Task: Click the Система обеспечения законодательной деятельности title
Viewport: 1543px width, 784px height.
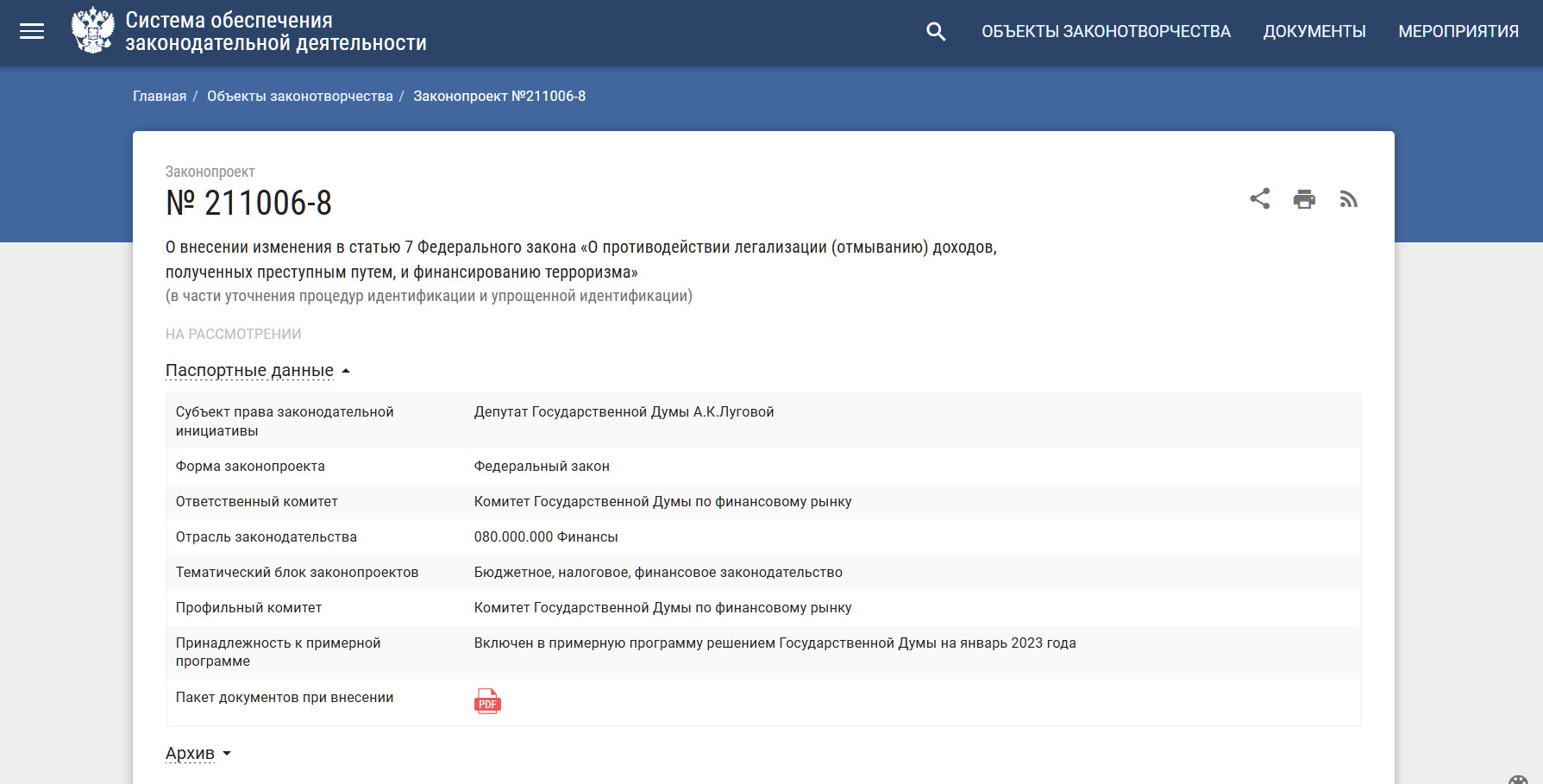Action: click(275, 32)
